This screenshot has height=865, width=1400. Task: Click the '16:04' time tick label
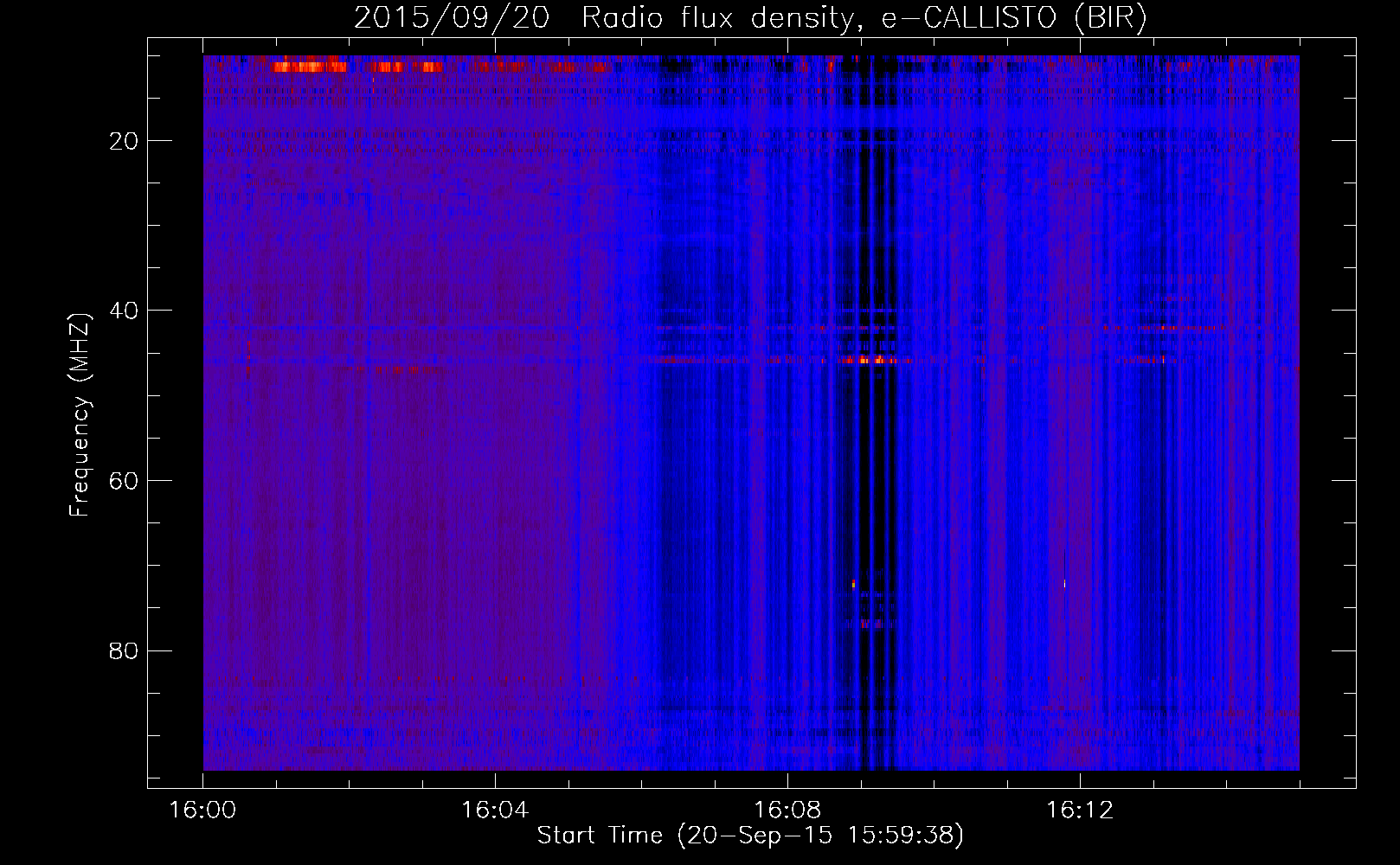pos(495,811)
